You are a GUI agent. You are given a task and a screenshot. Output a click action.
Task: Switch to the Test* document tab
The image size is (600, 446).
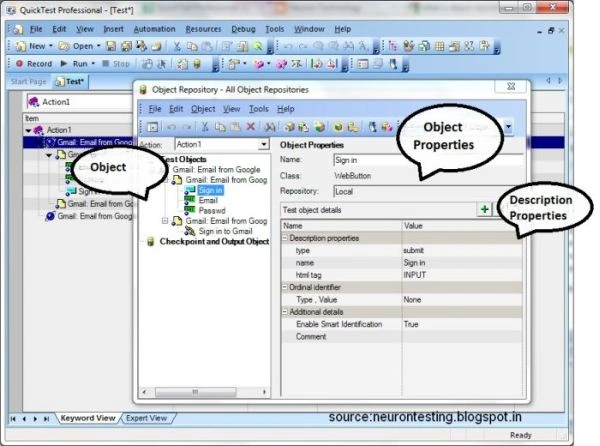[x=70, y=81]
